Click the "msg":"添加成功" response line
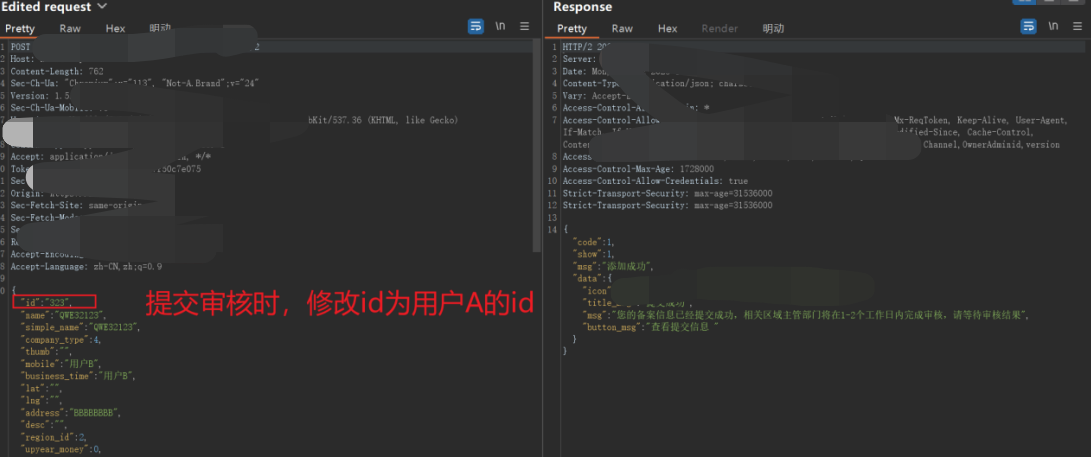 click(x=613, y=266)
